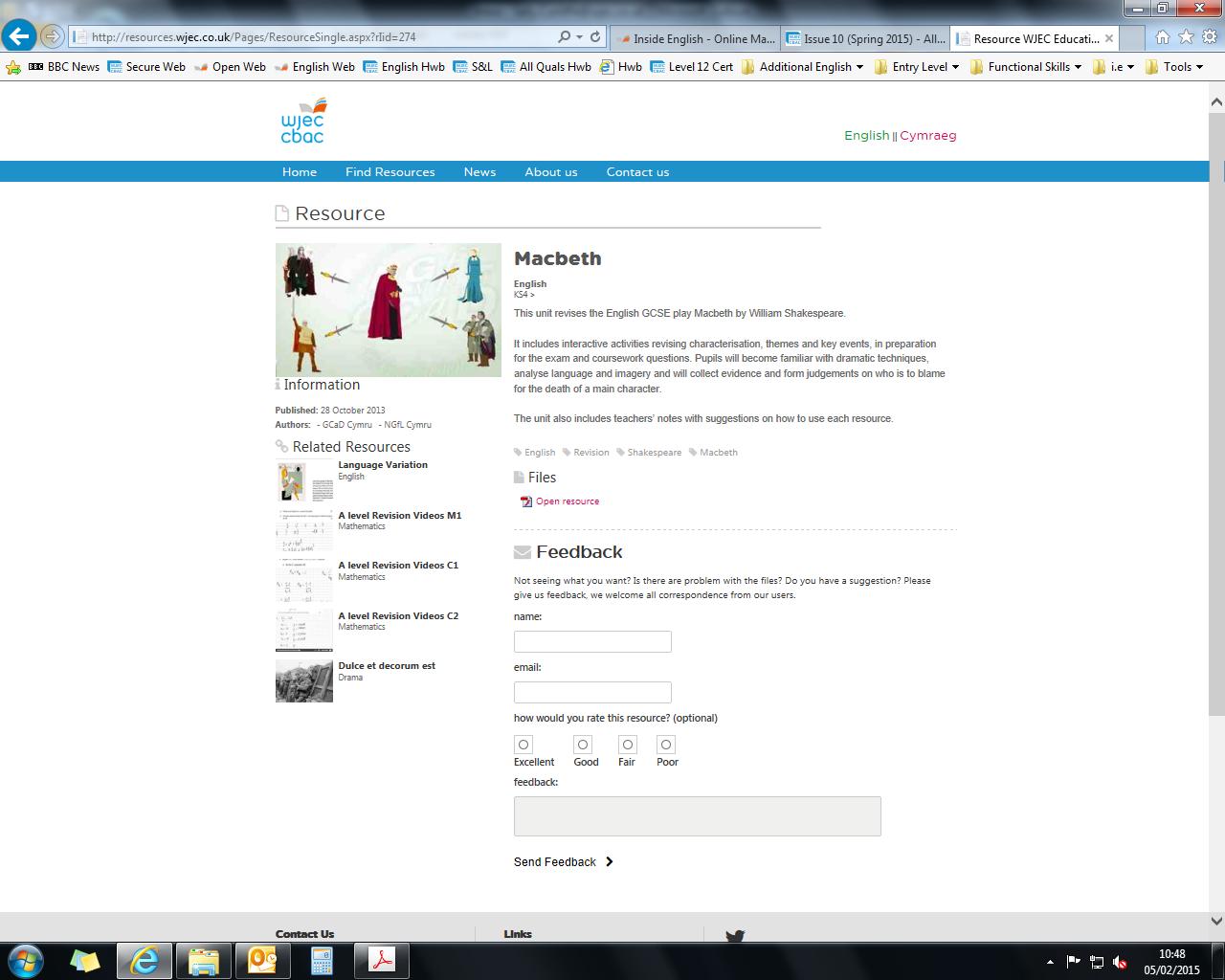
Task: Close the Resource WJEC Educati... tab
Action: coord(1109,39)
